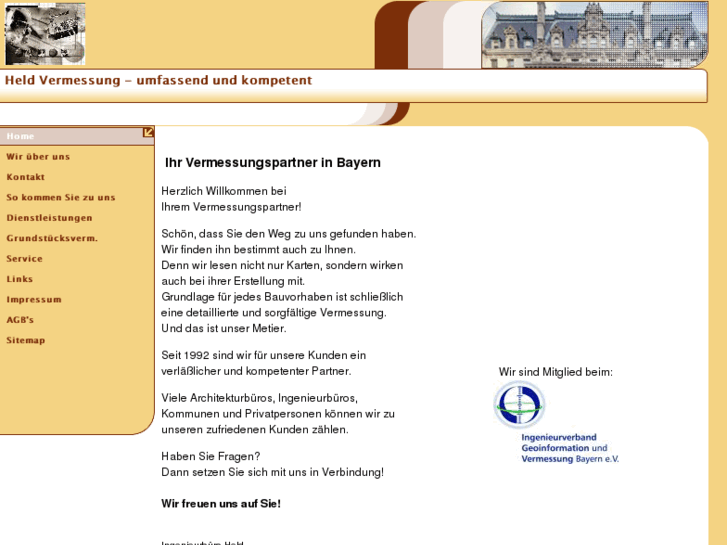Image resolution: width=727 pixels, height=545 pixels.
Task: Open the Links page
Action: coord(19,279)
